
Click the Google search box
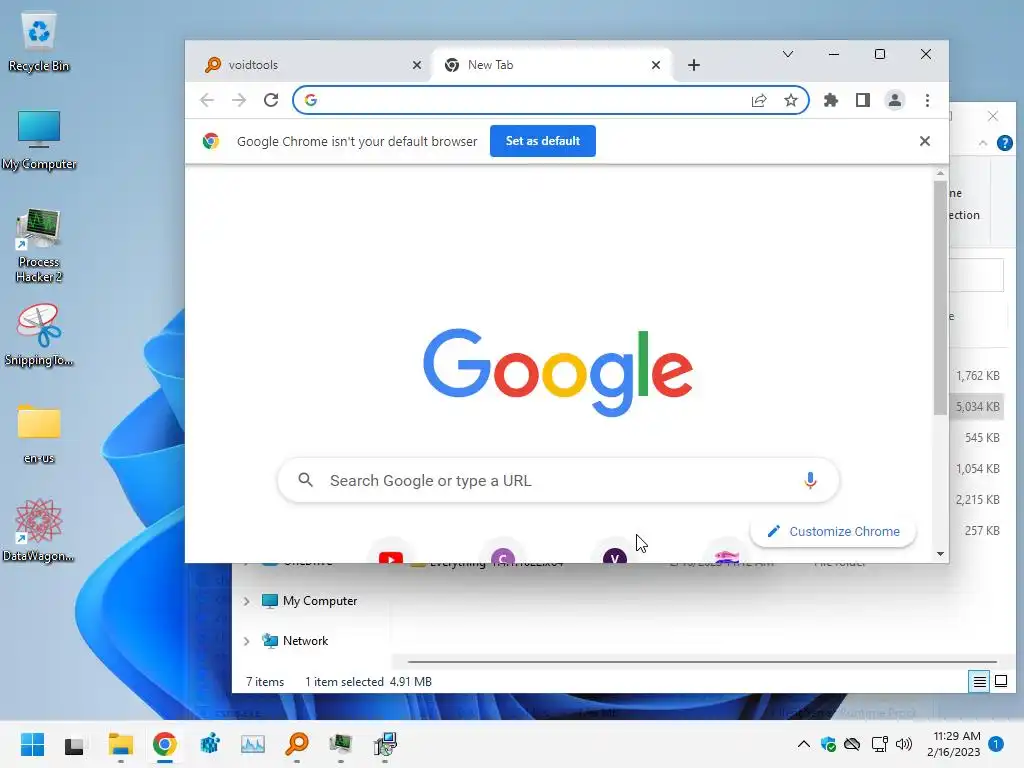[558, 481]
